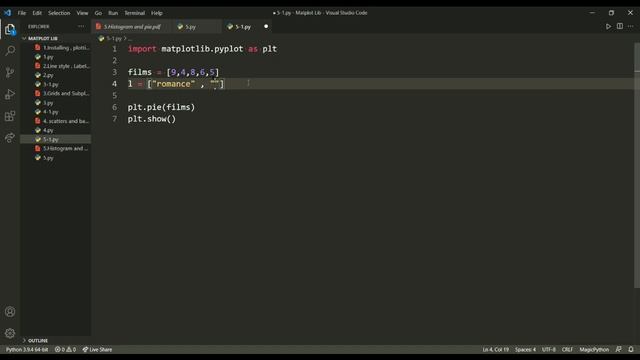Open 1.py in the Explorer tree
The height and width of the screenshot is (360, 640).
pyautogui.click(x=56, y=57)
